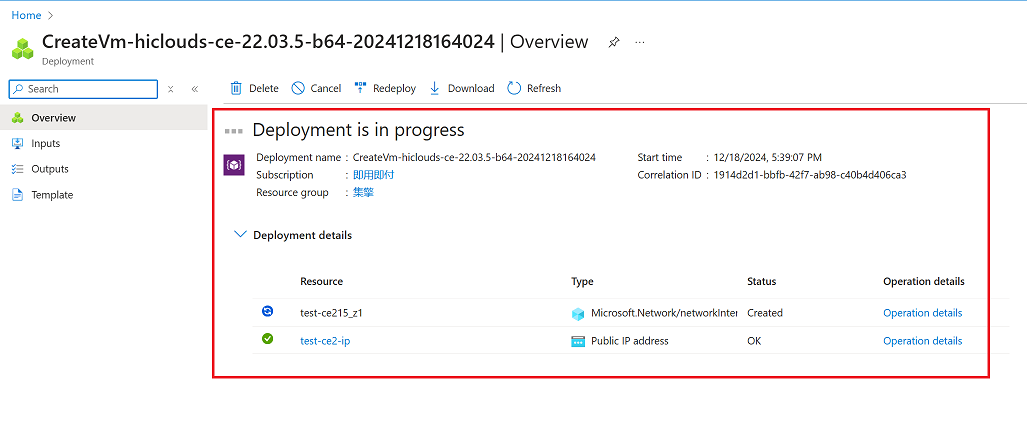The height and width of the screenshot is (441, 1027).
Task: Click the Refresh button label
Action: click(544, 88)
